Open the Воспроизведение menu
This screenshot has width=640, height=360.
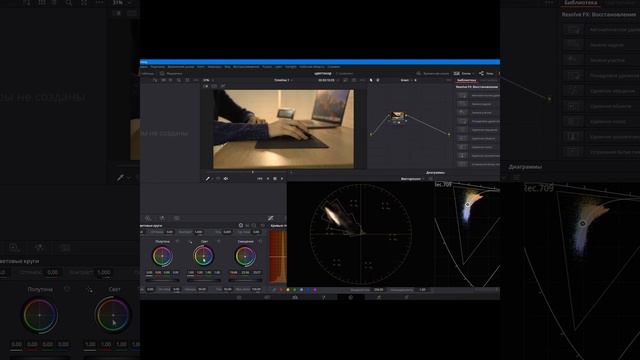(x=246, y=67)
